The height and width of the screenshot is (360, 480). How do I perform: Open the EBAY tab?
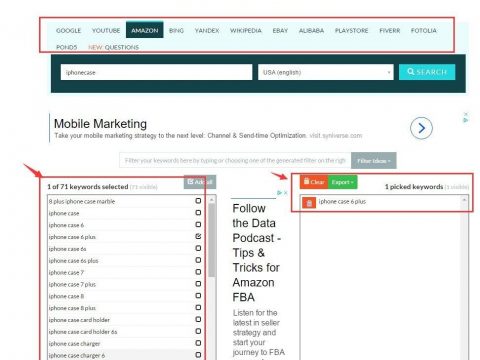[280, 30]
